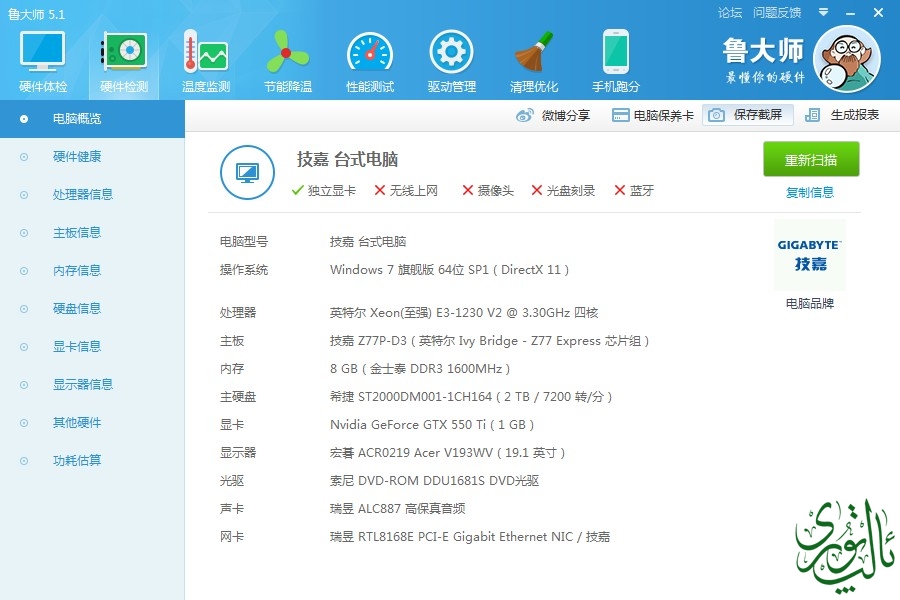Click the 复制信息 link

click(x=810, y=192)
